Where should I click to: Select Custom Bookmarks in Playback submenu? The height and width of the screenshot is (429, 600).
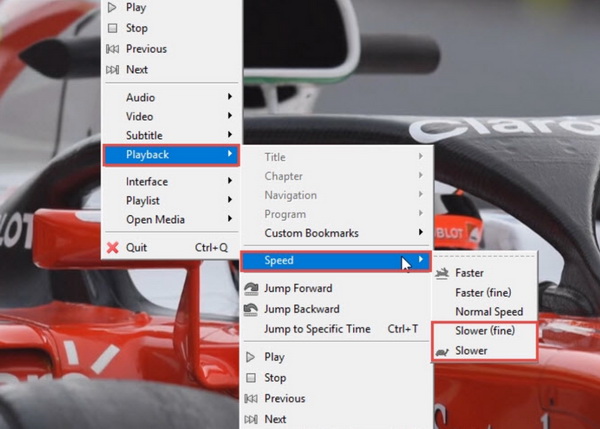point(336,233)
